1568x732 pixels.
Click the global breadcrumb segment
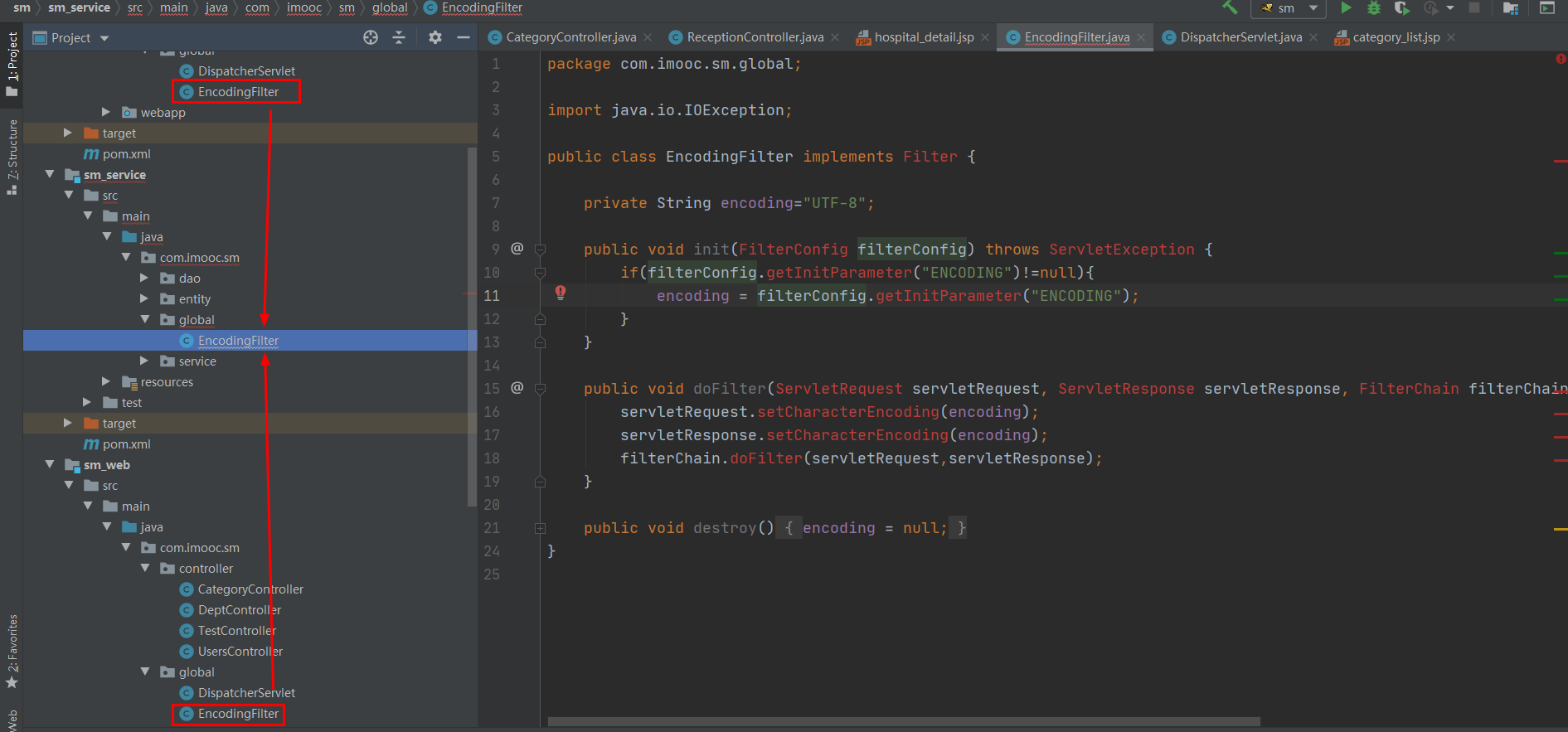click(x=390, y=7)
